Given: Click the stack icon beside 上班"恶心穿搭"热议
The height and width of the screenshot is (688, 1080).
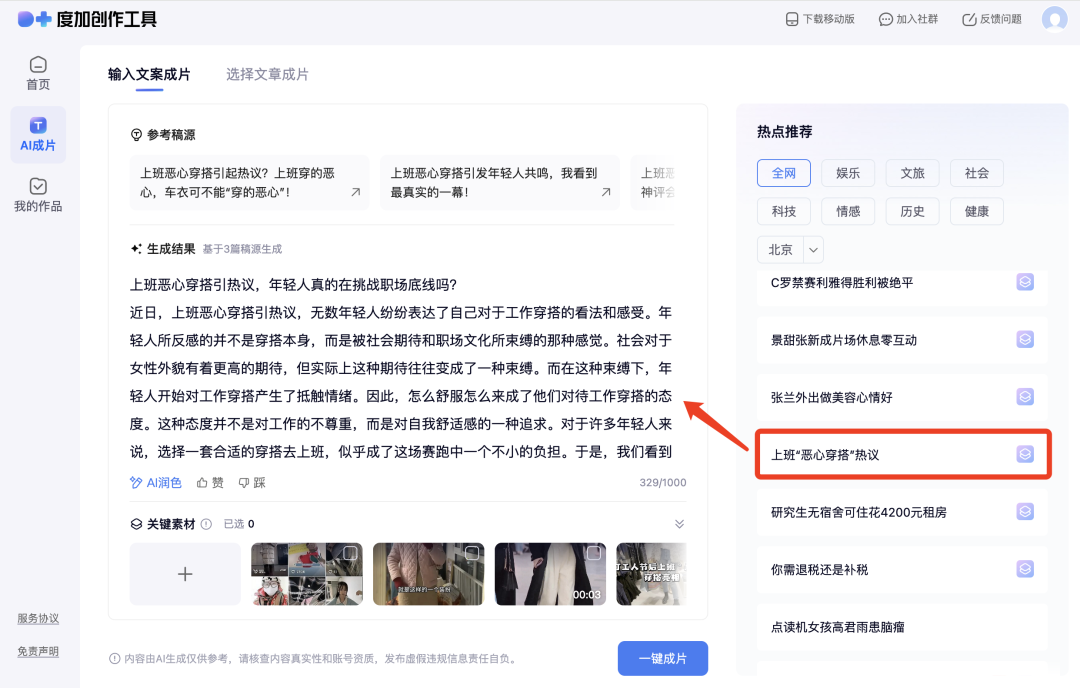Looking at the screenshot, I should click(1024, 453).
